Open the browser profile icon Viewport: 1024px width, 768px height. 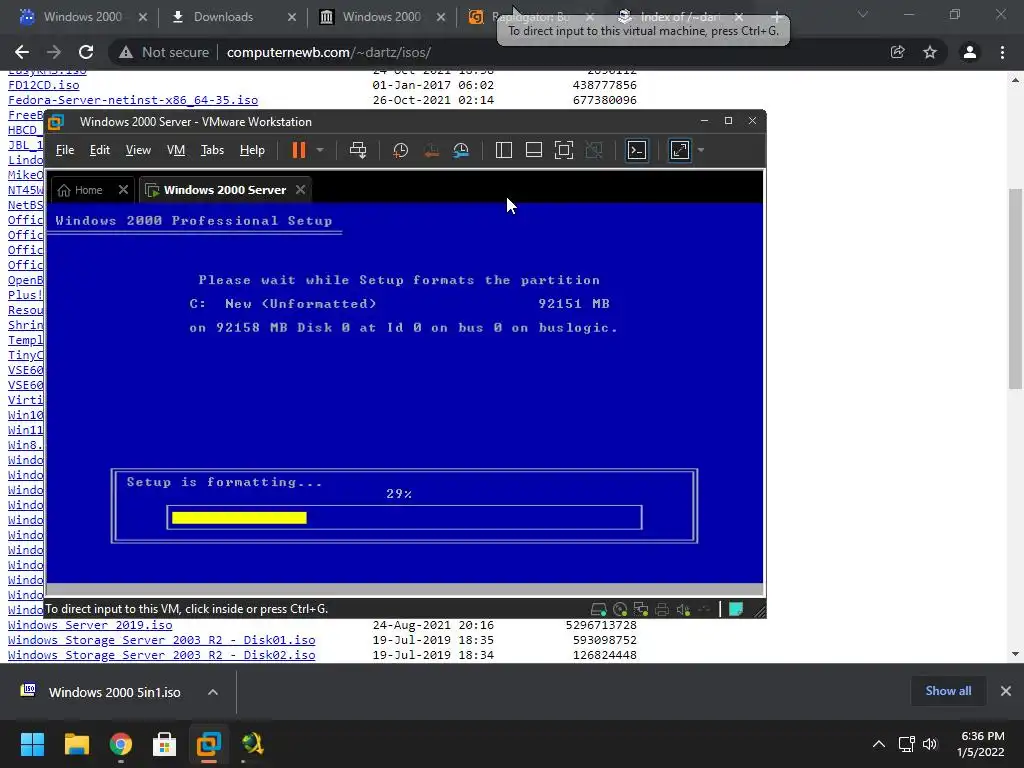coord(970,52)
